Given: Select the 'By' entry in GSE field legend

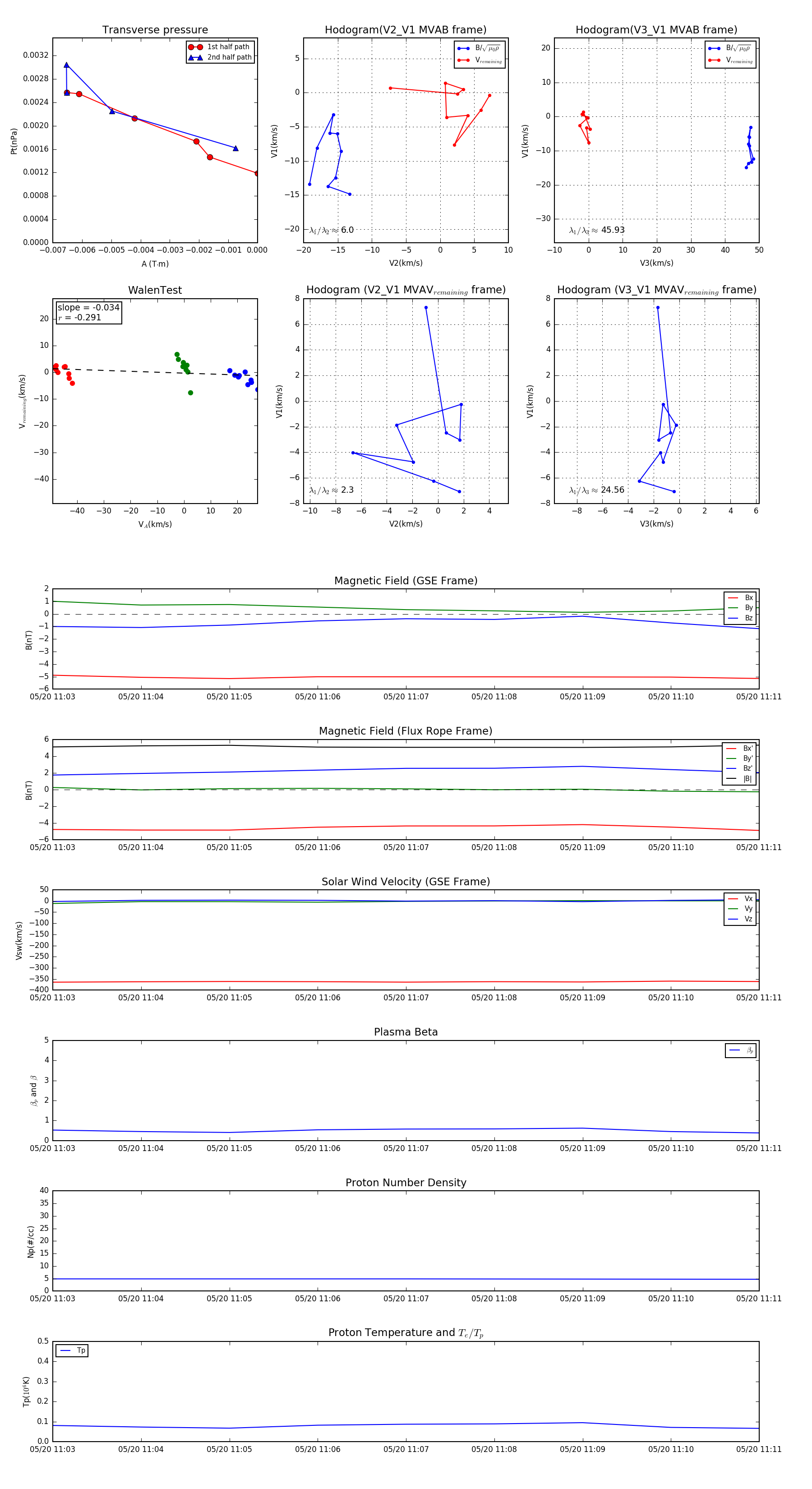Looking at the screenshot, I should [x=740, y=607].
